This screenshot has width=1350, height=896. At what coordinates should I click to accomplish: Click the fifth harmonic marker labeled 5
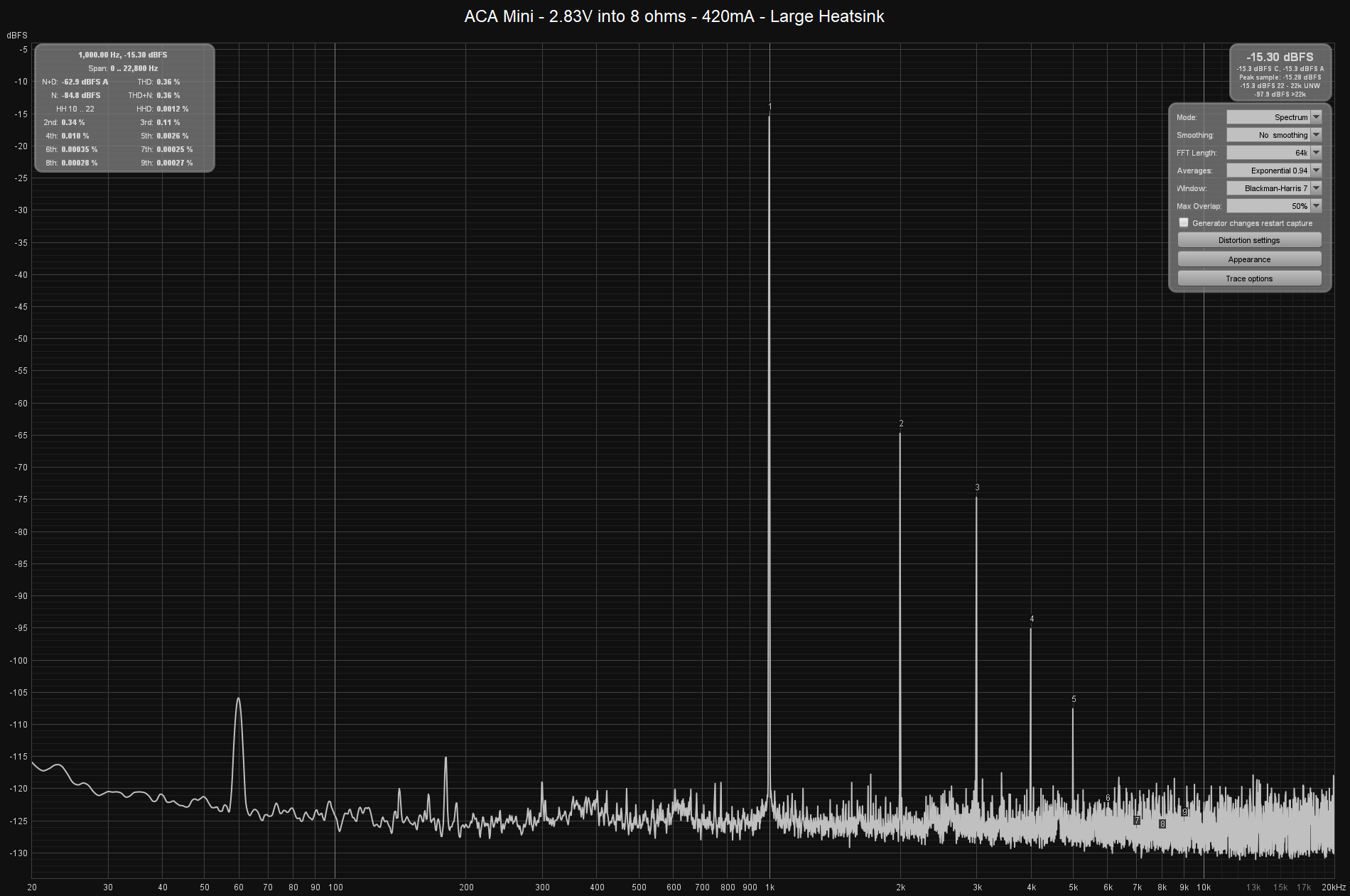pyautogui.click(x=1074, y=699)
